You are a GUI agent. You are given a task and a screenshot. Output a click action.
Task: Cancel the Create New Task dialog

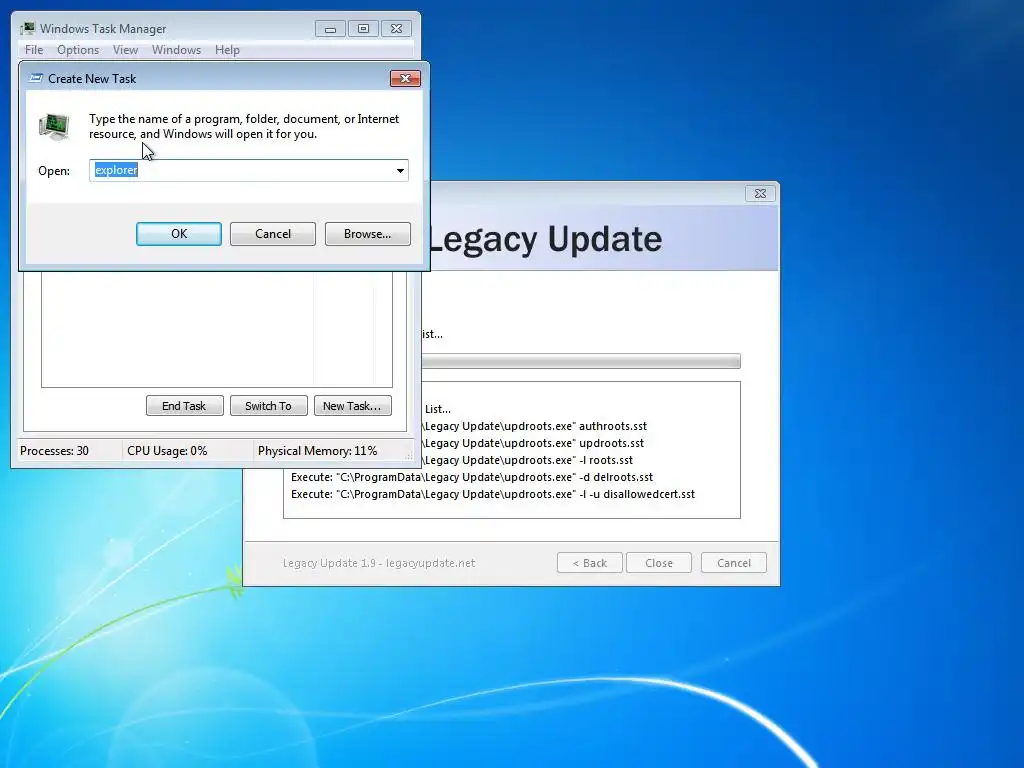click(x=273, y=234)
